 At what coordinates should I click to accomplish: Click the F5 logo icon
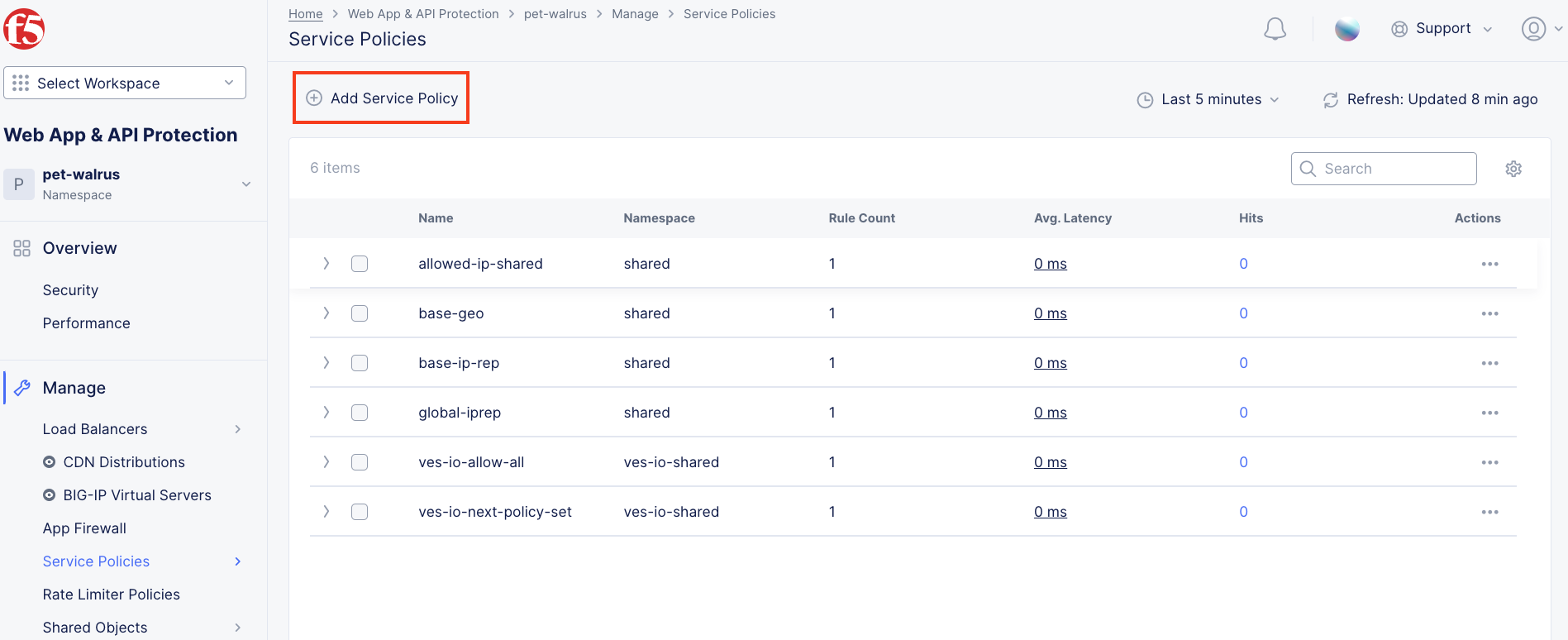[x=24, y=29]
